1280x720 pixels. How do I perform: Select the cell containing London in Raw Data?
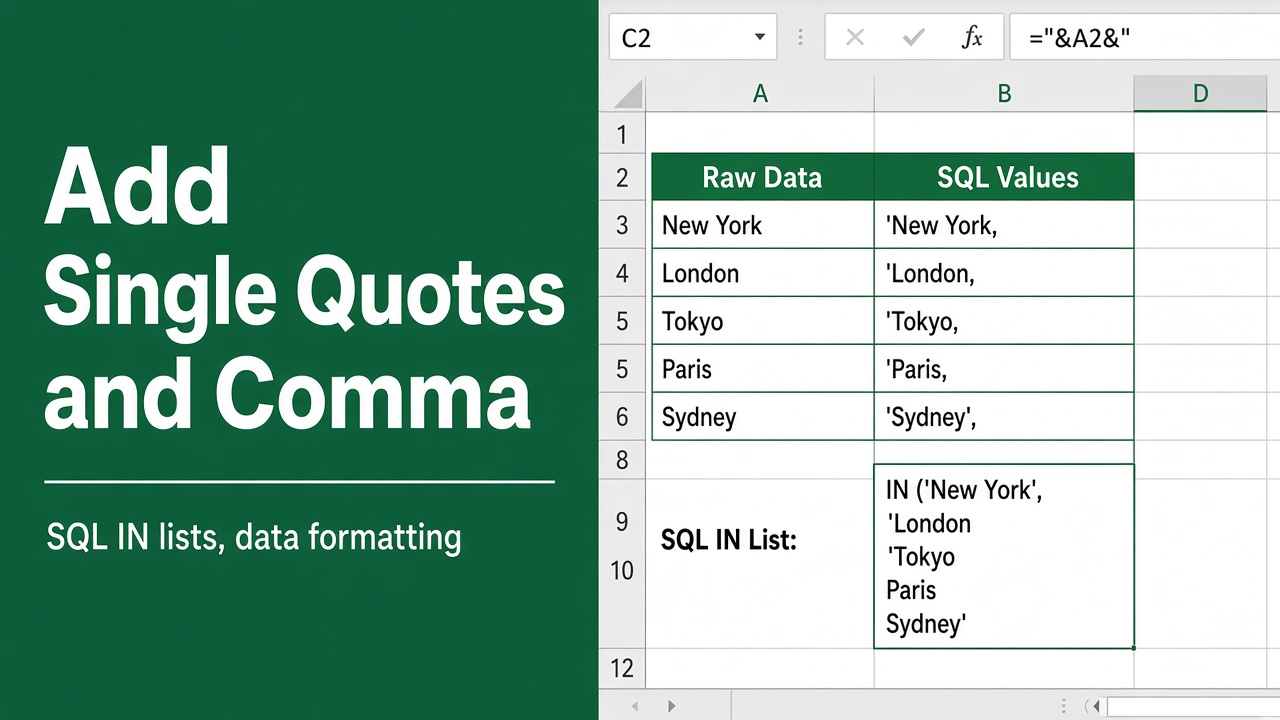click(x=762, y=273)
